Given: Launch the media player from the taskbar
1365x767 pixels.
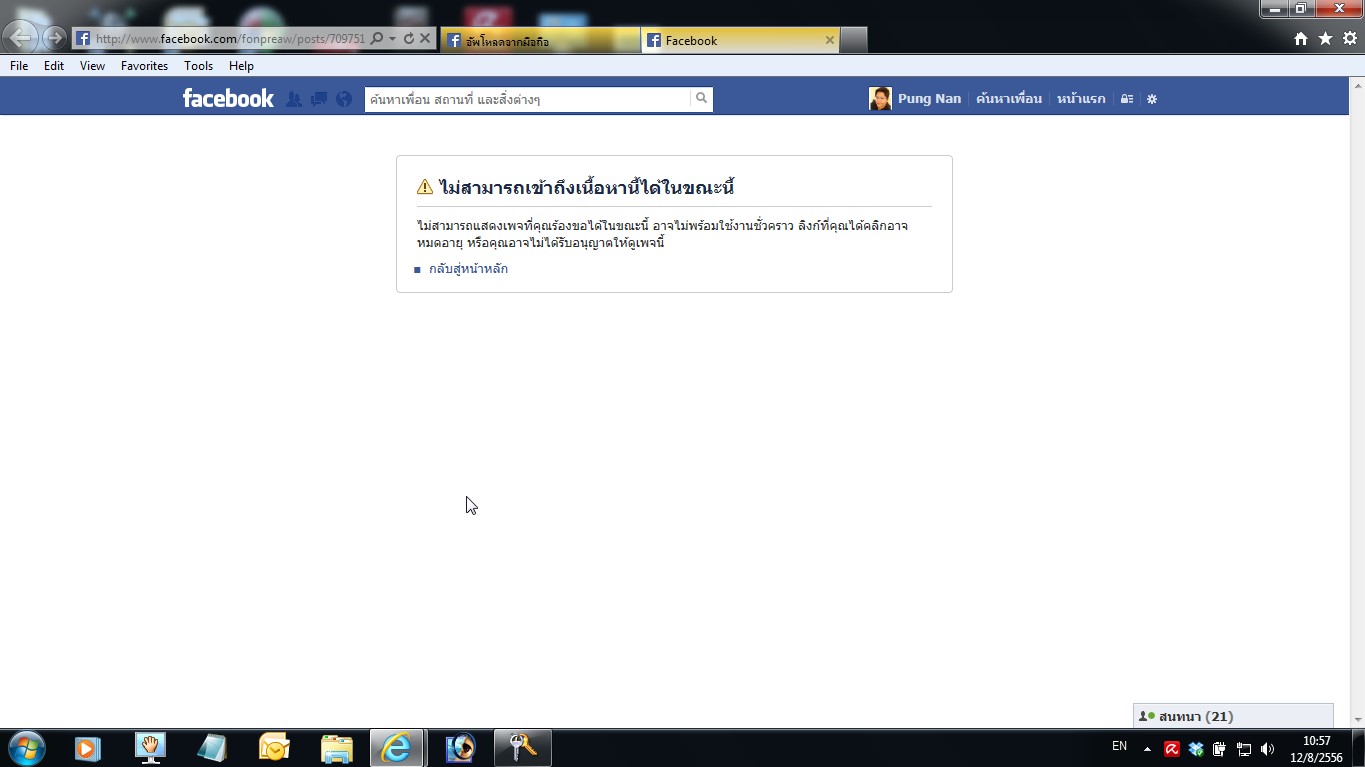Looking at the screenshot, I should click(88, 748).
